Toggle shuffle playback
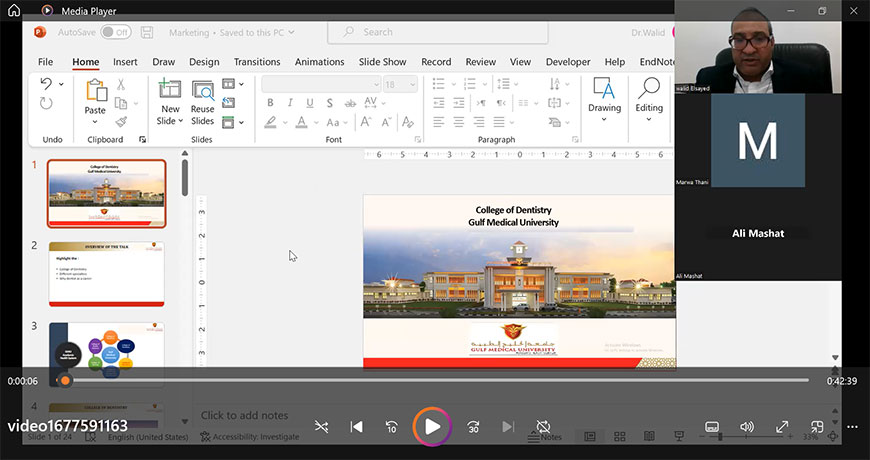 (x=322, y=427)
